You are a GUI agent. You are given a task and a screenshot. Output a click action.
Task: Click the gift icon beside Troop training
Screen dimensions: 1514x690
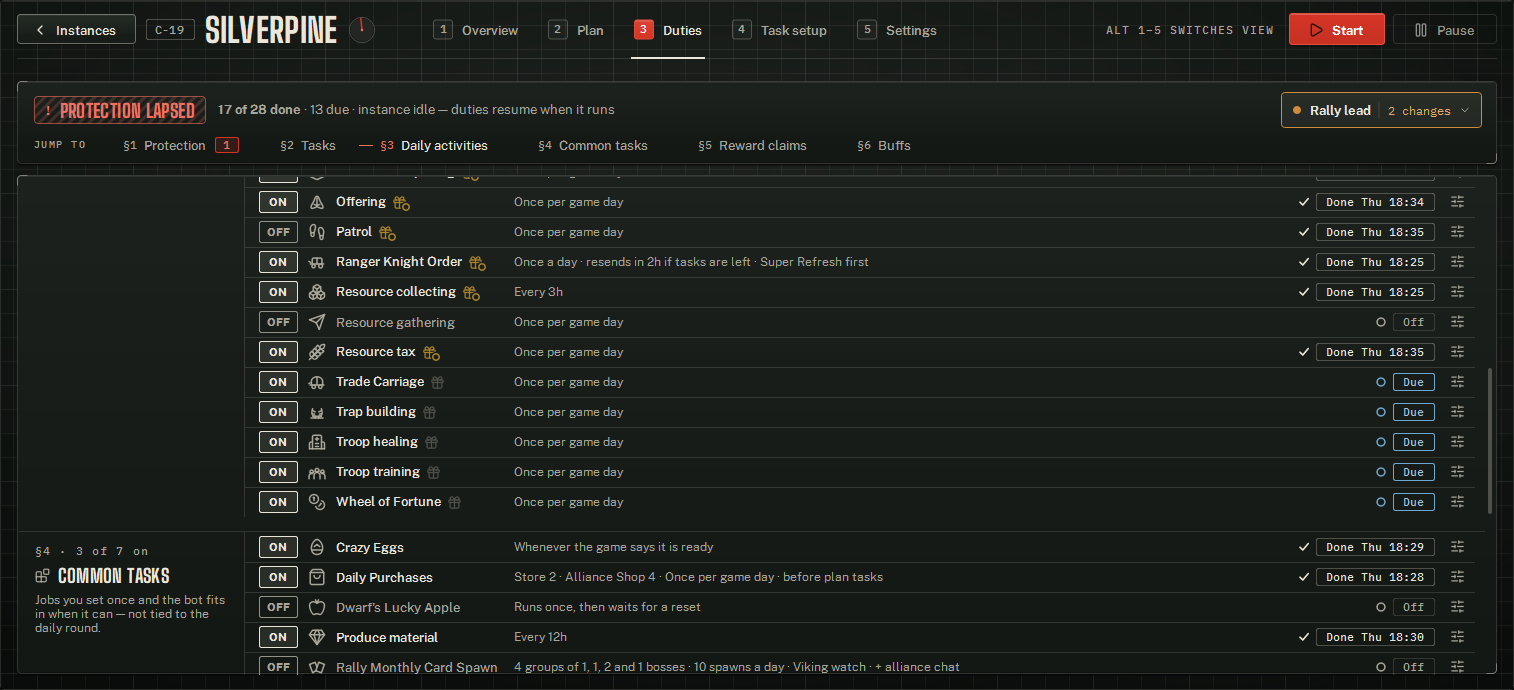tap(433, 472)
